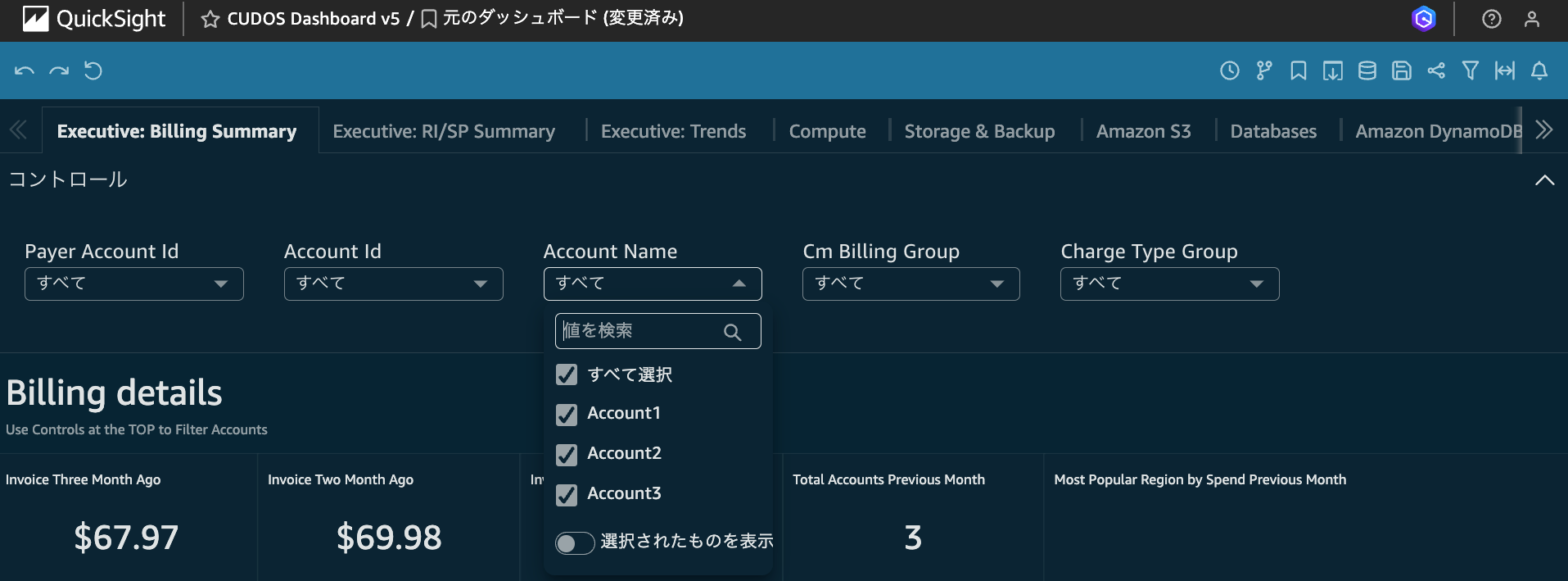Click the Billing details heading
Viewport: 1568px width, 581px height.
coord(114,393)
